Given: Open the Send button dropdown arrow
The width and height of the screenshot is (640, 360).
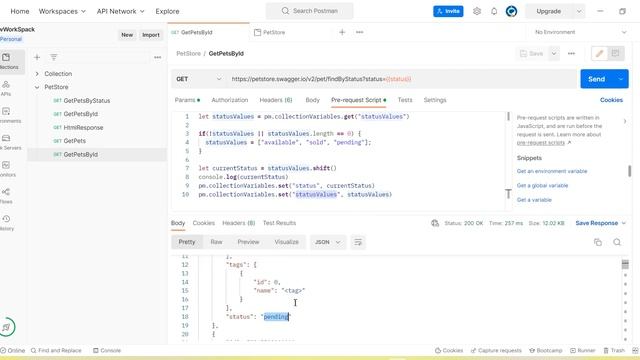Looking at the screenshot, I should pyautogui.click(x=621, y=79).
